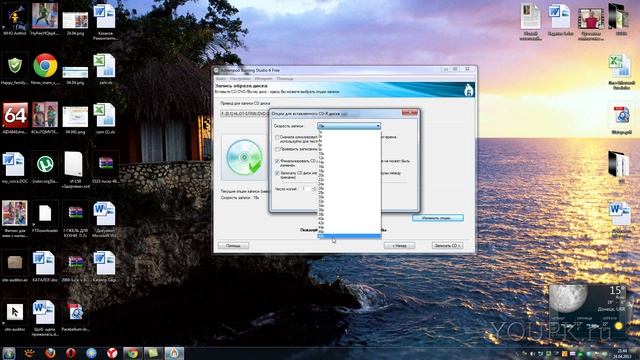
Task: Enable the simulate-first (Сначала симулировать) checkbox
Action: pos(277,137)
